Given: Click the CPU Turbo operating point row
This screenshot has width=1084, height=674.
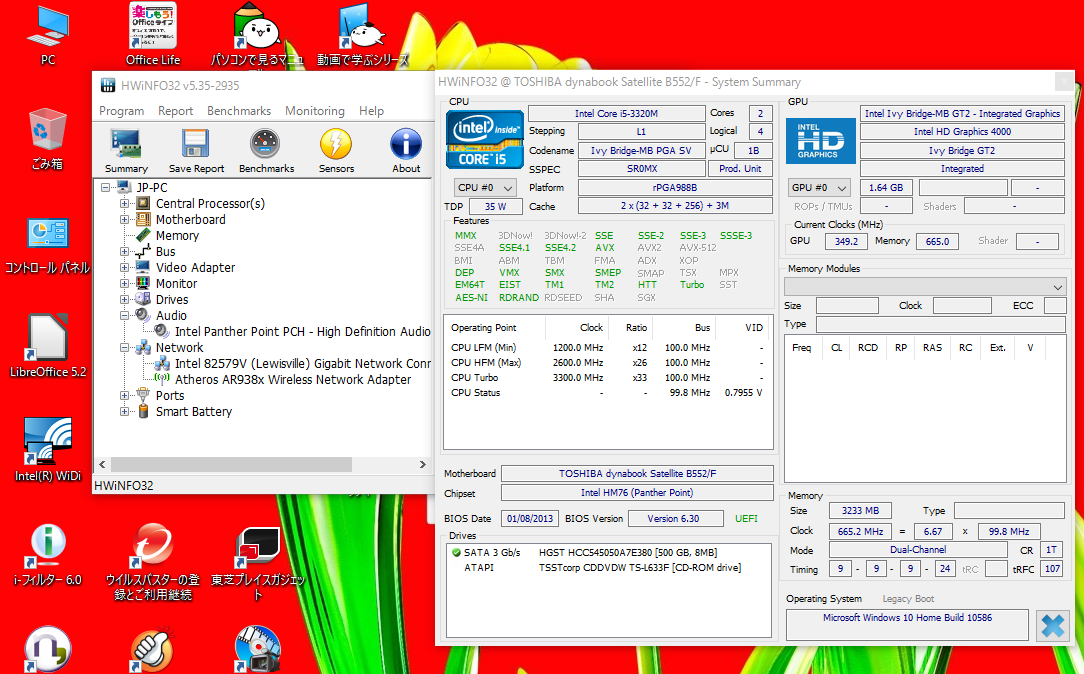Looking at the screenshot, I should 608,377.
